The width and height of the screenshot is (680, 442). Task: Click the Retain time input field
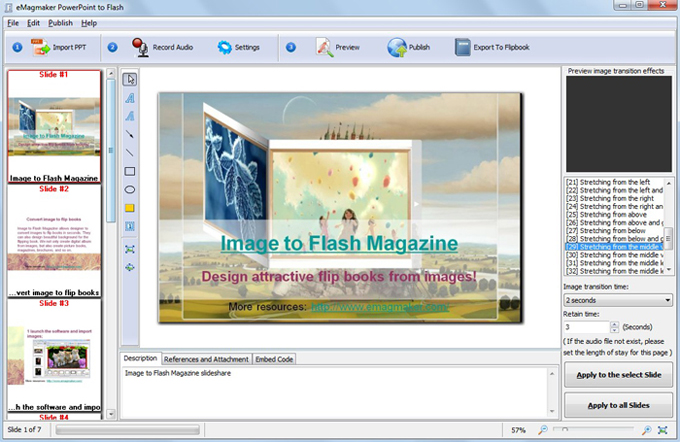pos(587,327)
